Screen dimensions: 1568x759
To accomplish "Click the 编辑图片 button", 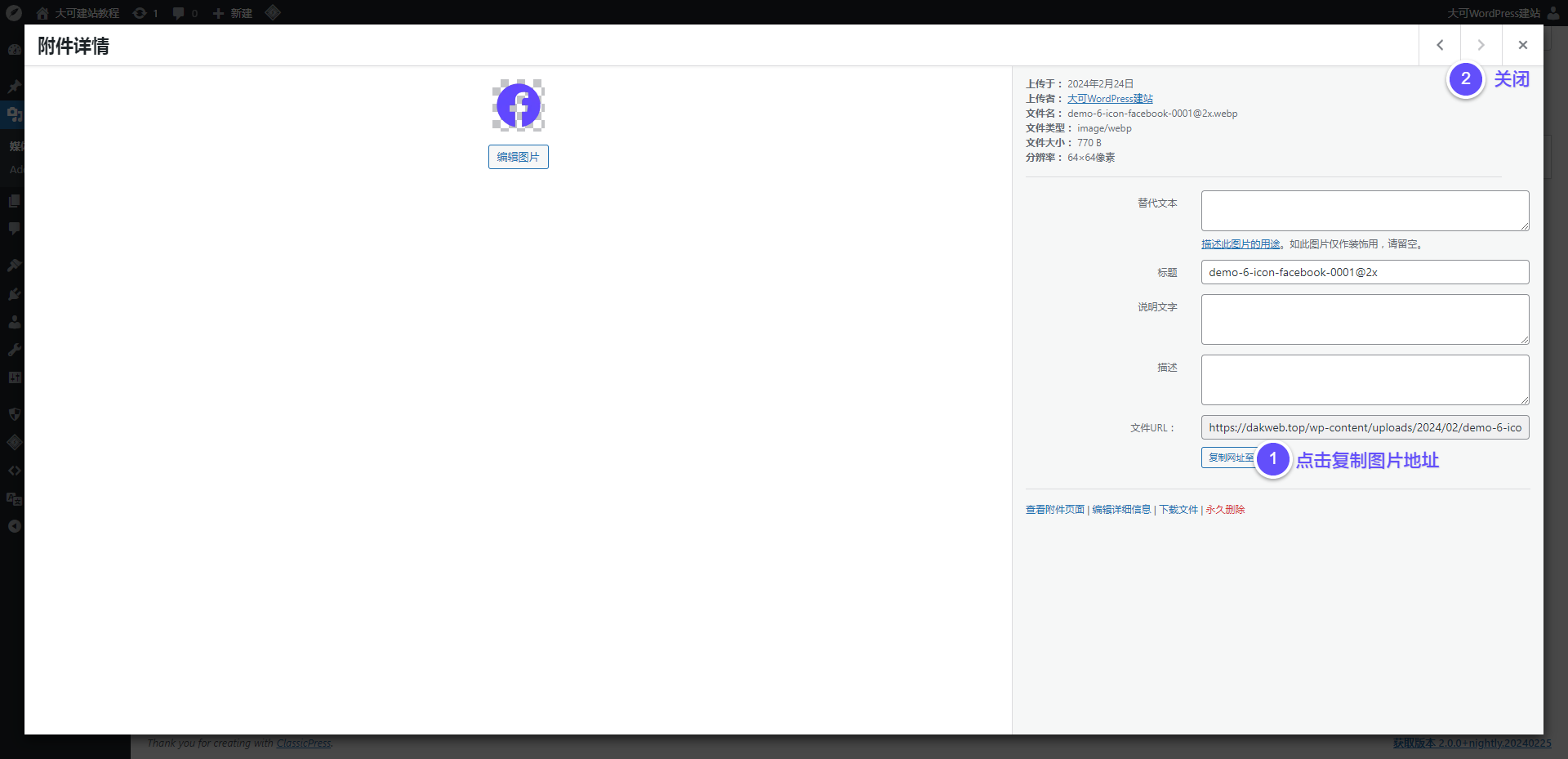I will (518, 156).
